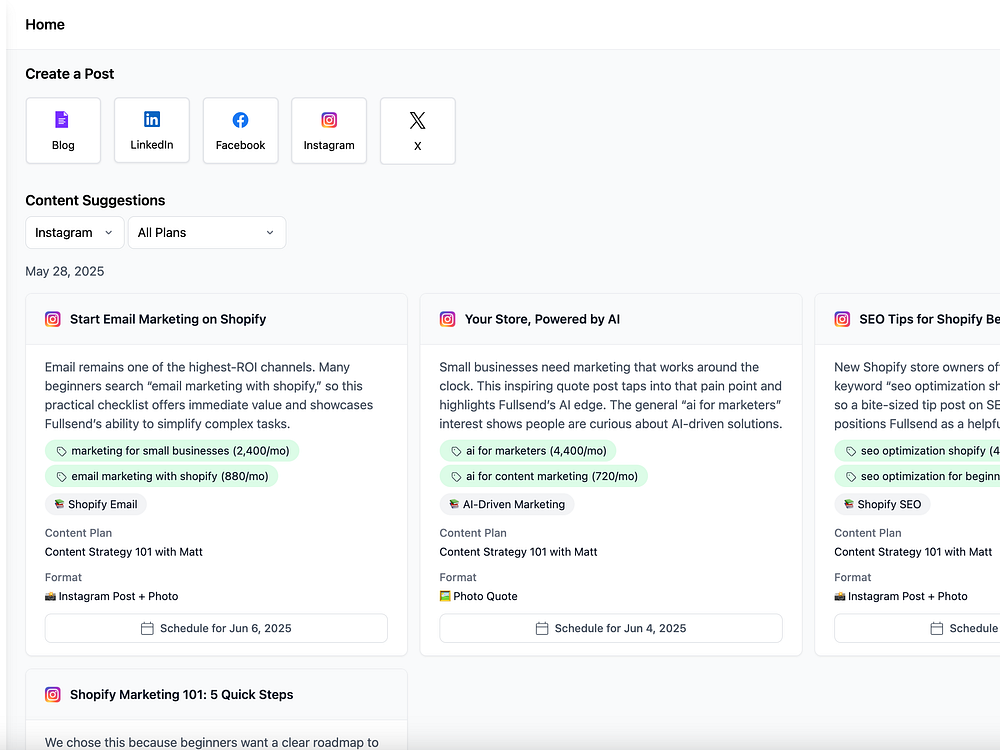Click Content Strategy 101 with Matt in SEO card
The width and height of the screenshot is (1000, 750).
(913, 552)
